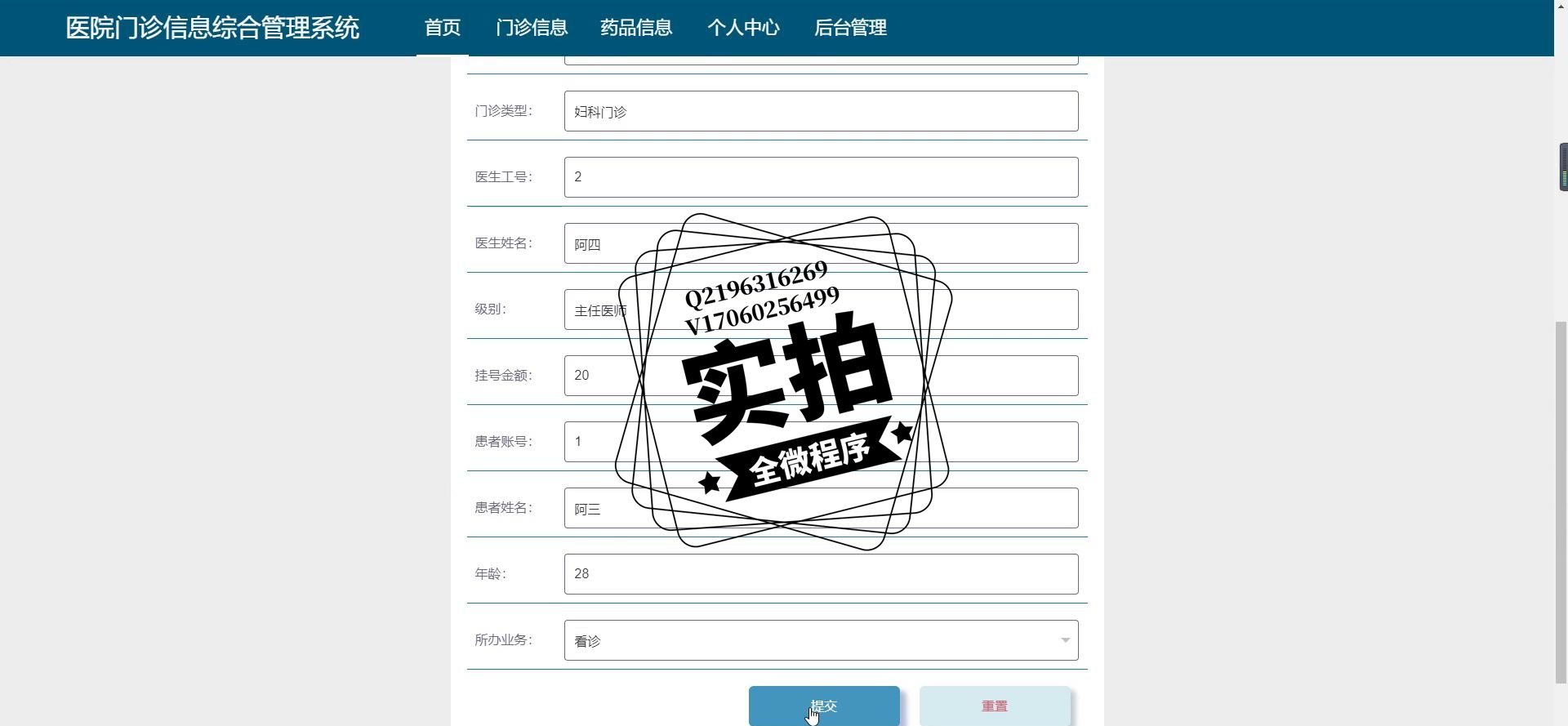This screenshot has width=1568, height=726.
Task: Open 个人中心 from the top navigation
Action: click(743, 28)
